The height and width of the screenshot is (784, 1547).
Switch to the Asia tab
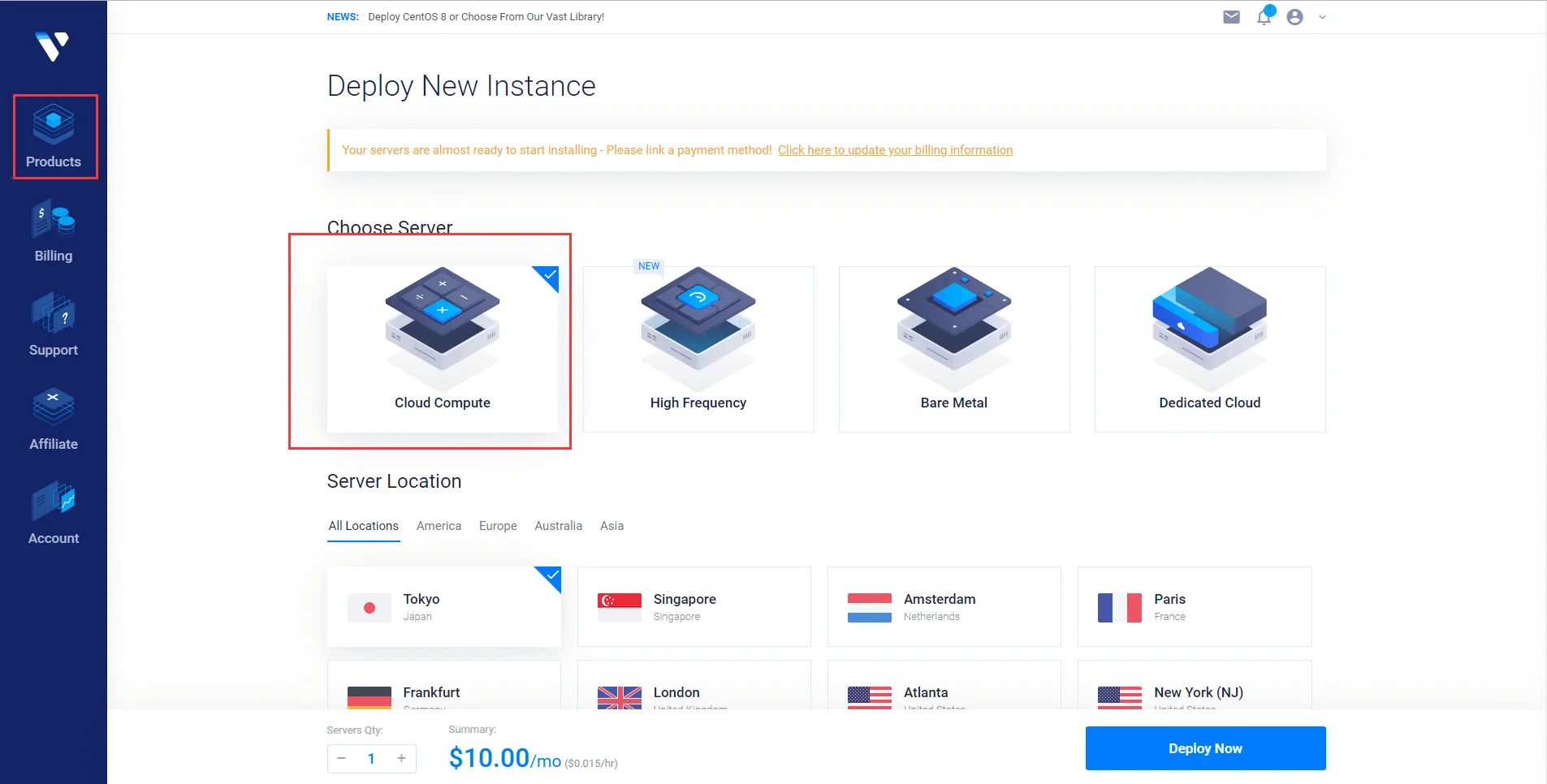coord(612,526)
